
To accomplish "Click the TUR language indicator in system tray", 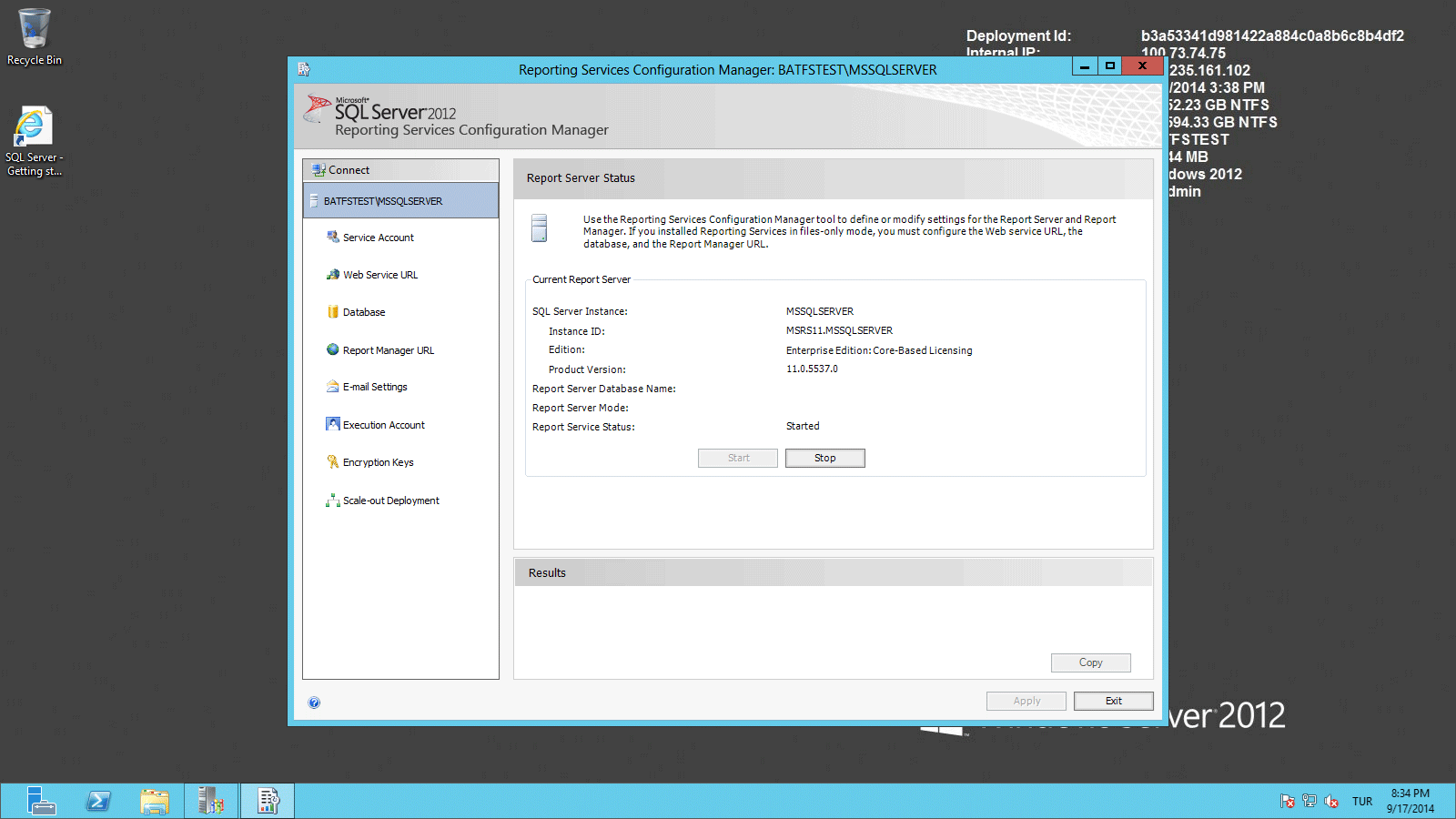I will [1362, 801].
